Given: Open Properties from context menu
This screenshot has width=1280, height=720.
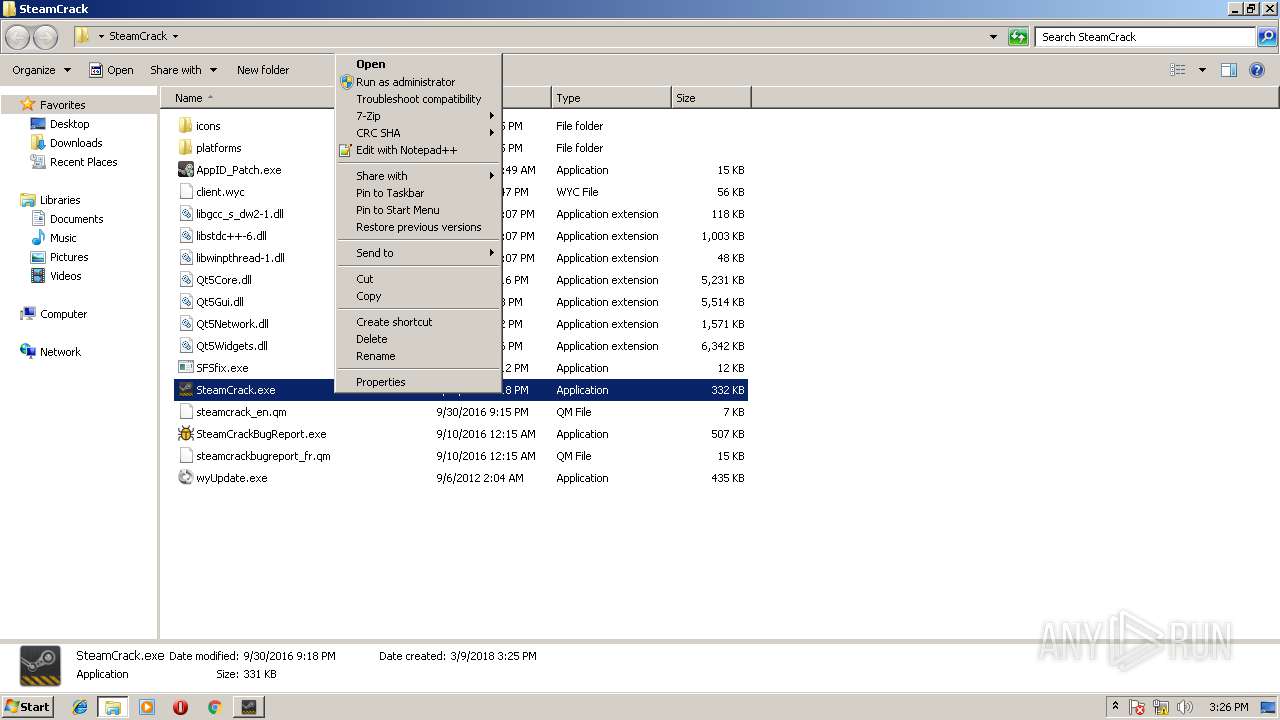Looking at the screenshot, I should coord(418,382).
